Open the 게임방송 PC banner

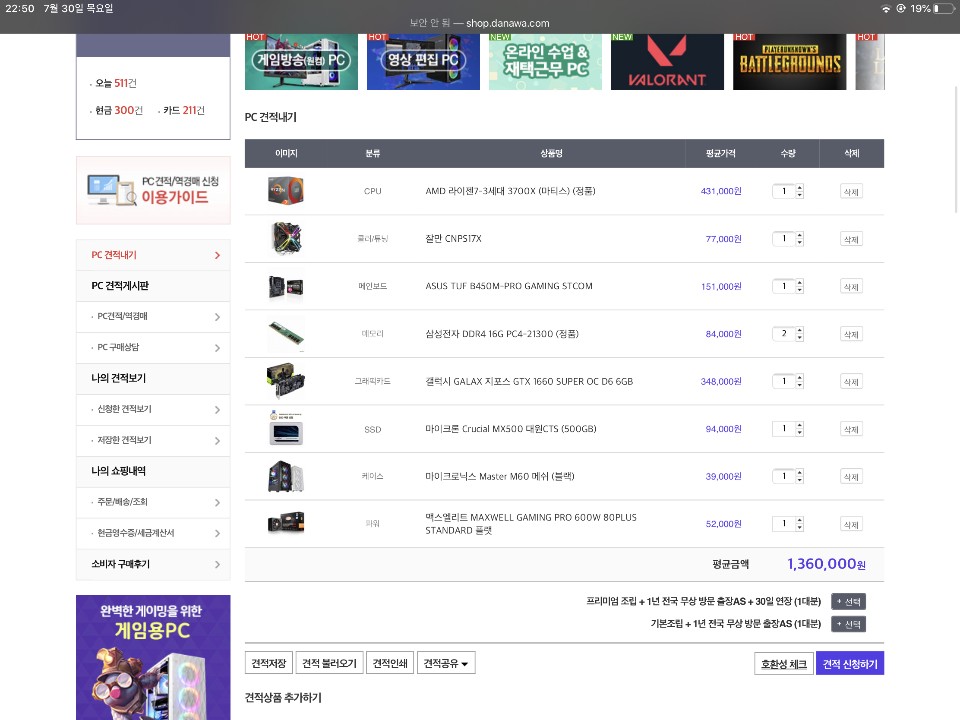pos(301,61)
